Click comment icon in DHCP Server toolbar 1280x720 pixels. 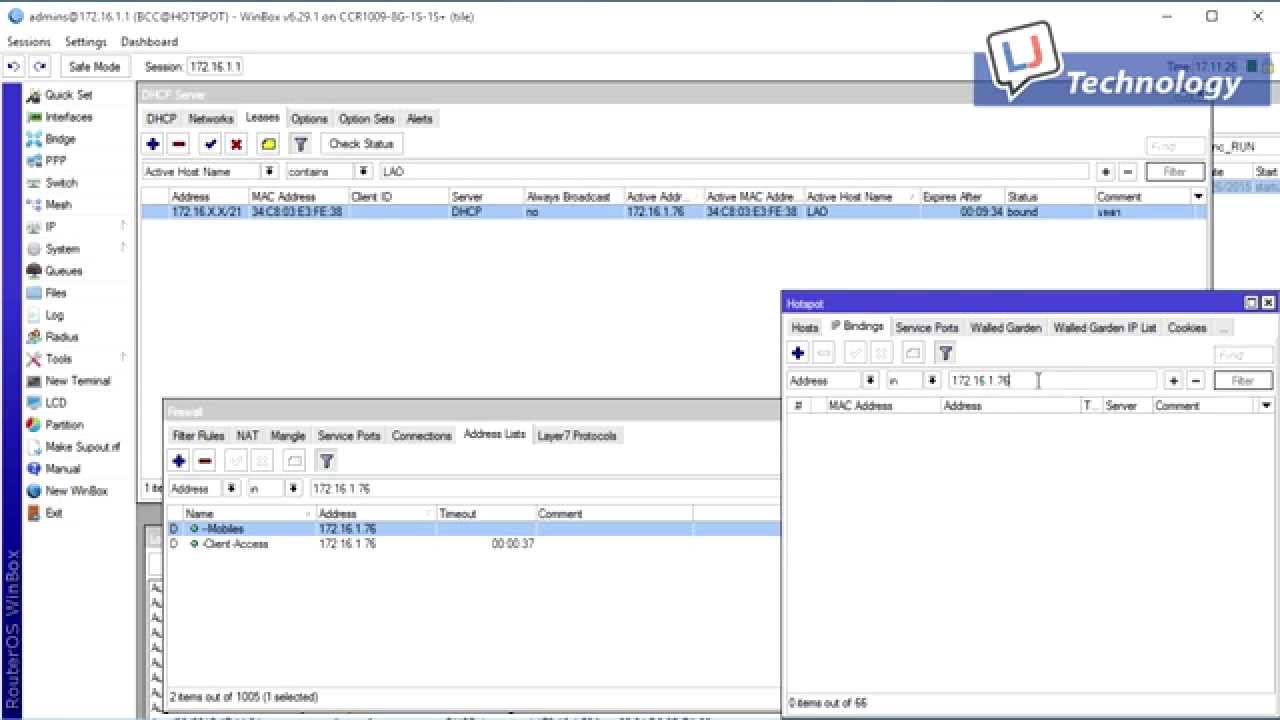click(x=268, y=144)
